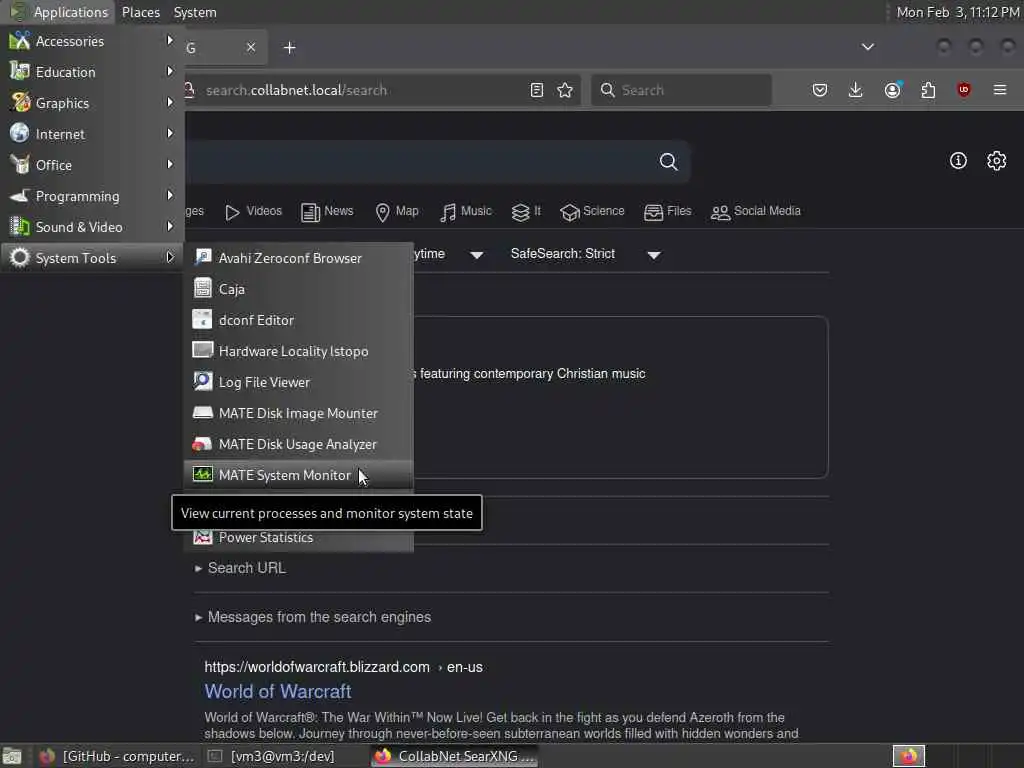The width and height of the screenshot is (1024, 768).
Task: Launch MATE Disk Usage Analyzer
Action: [298, 444]
